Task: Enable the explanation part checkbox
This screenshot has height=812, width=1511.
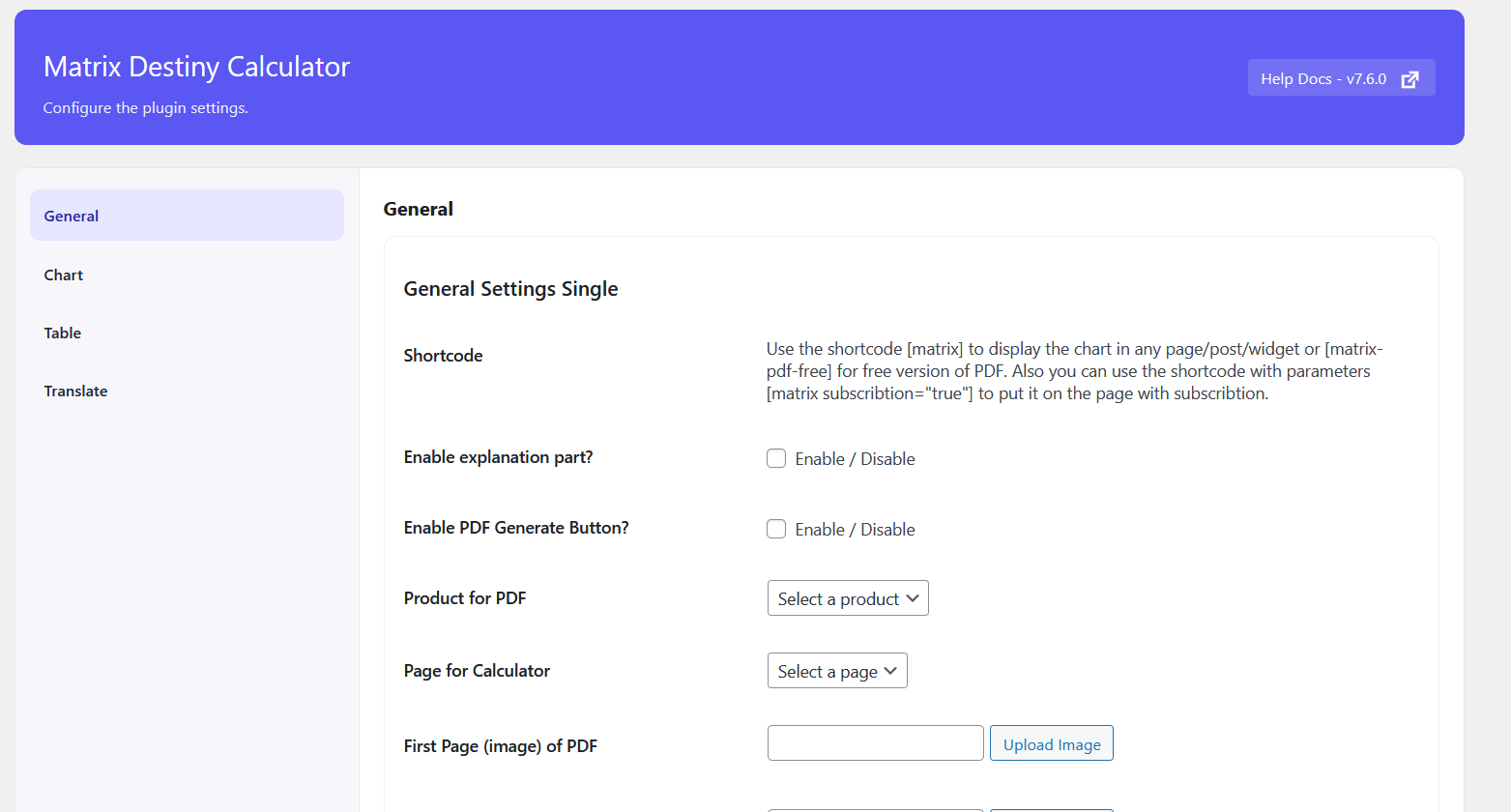Action: pos(776,458)
